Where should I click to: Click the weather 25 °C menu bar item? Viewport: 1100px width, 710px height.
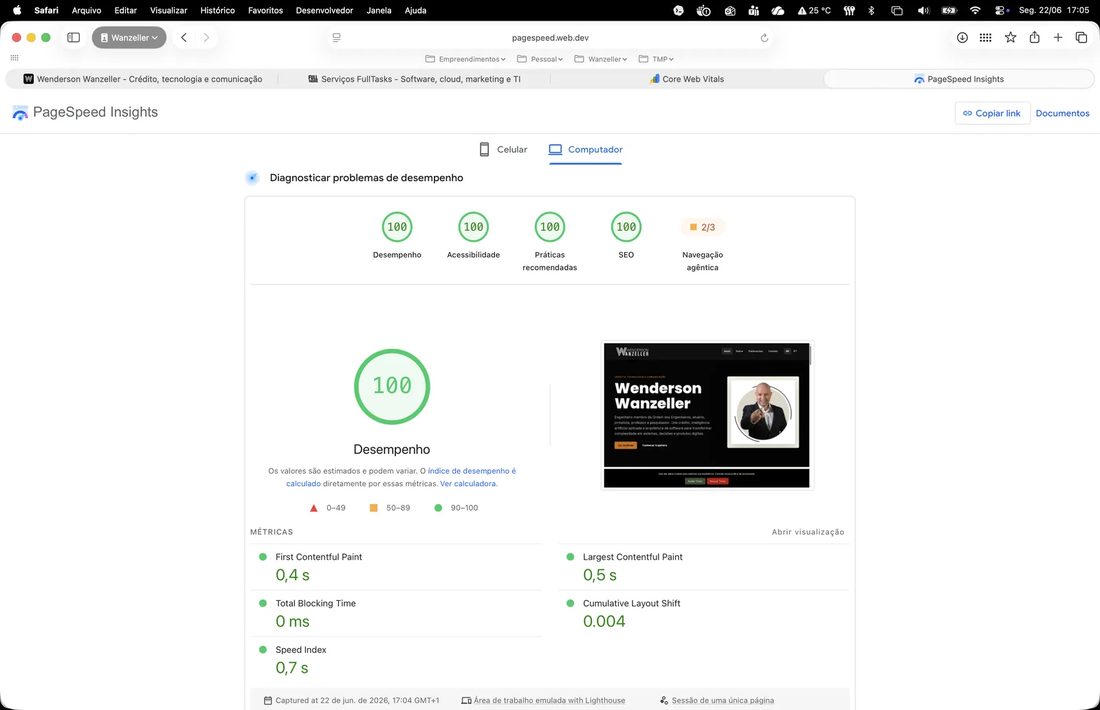tap(814, 11)
